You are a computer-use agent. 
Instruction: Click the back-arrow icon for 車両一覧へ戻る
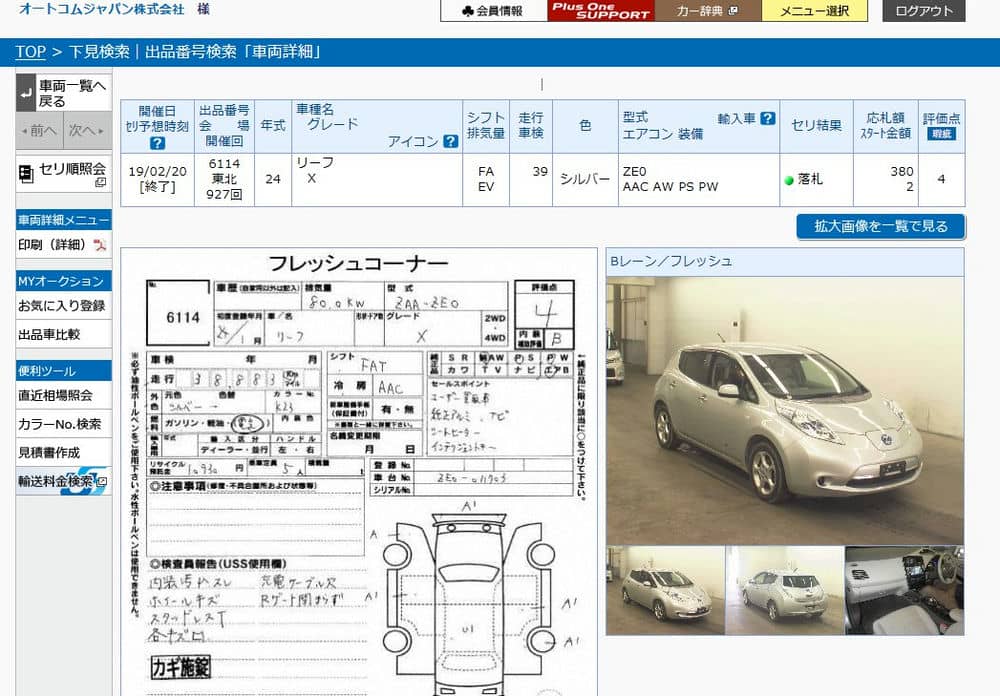(x=26, y=93)
